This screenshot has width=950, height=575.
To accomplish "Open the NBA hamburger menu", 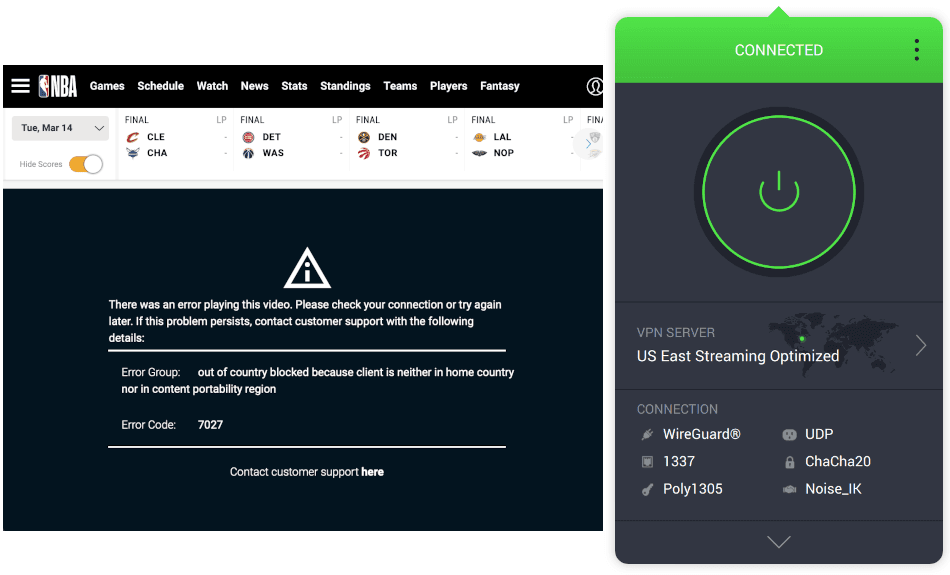I will tap(20, 86).
